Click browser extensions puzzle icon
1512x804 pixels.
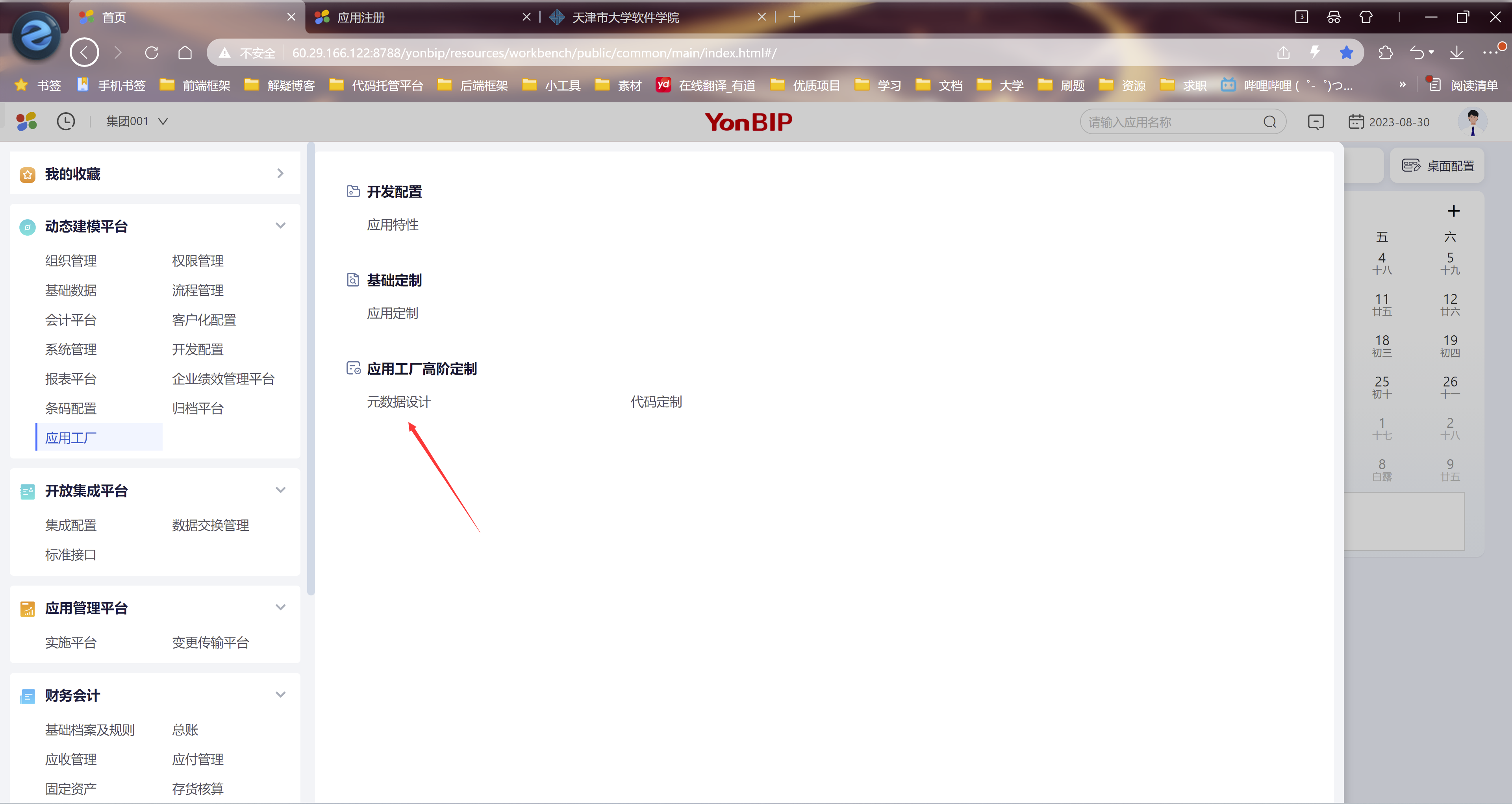[1385, 53]
